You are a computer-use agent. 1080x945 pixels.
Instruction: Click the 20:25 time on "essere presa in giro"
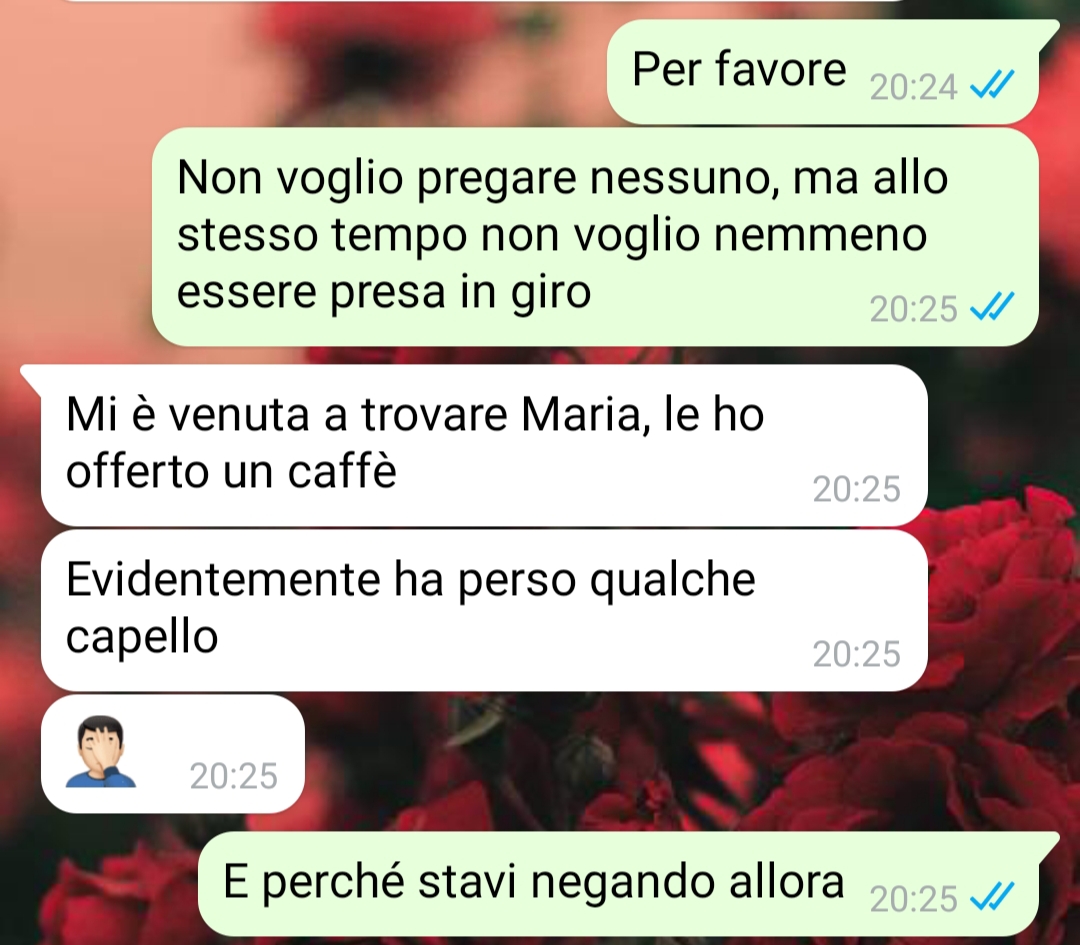(x=913, y=309)
